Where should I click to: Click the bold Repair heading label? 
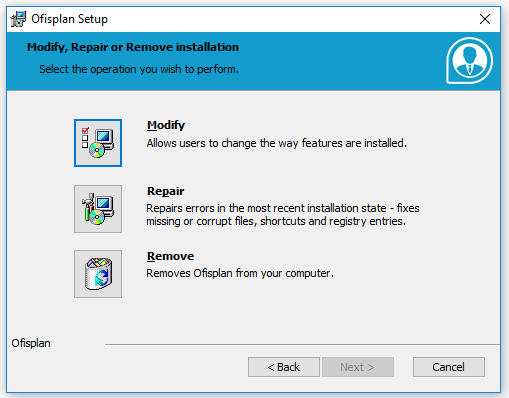pyautogui.click(x=165, y=191)
